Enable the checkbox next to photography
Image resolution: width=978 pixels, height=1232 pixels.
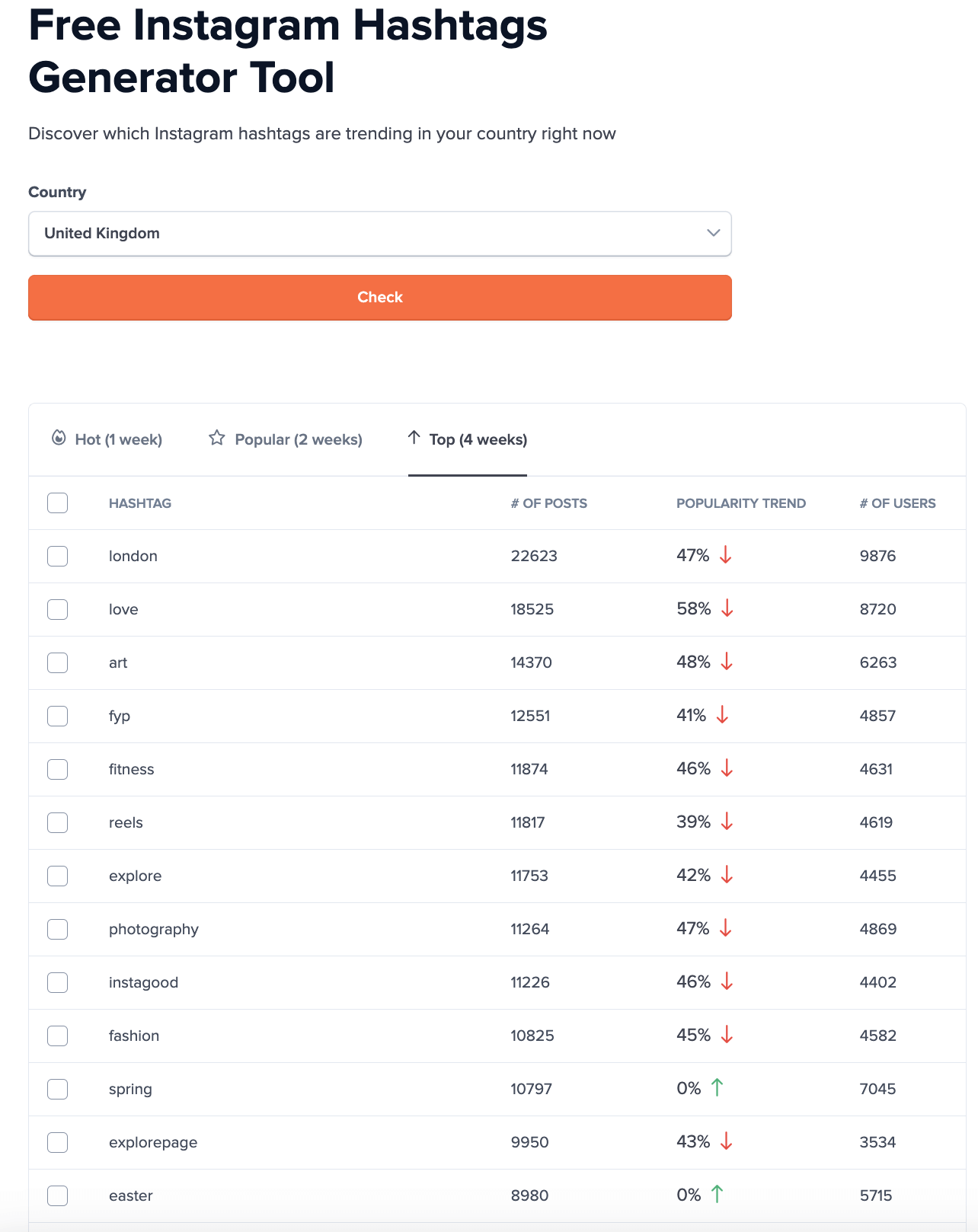[x=58, y=930]
